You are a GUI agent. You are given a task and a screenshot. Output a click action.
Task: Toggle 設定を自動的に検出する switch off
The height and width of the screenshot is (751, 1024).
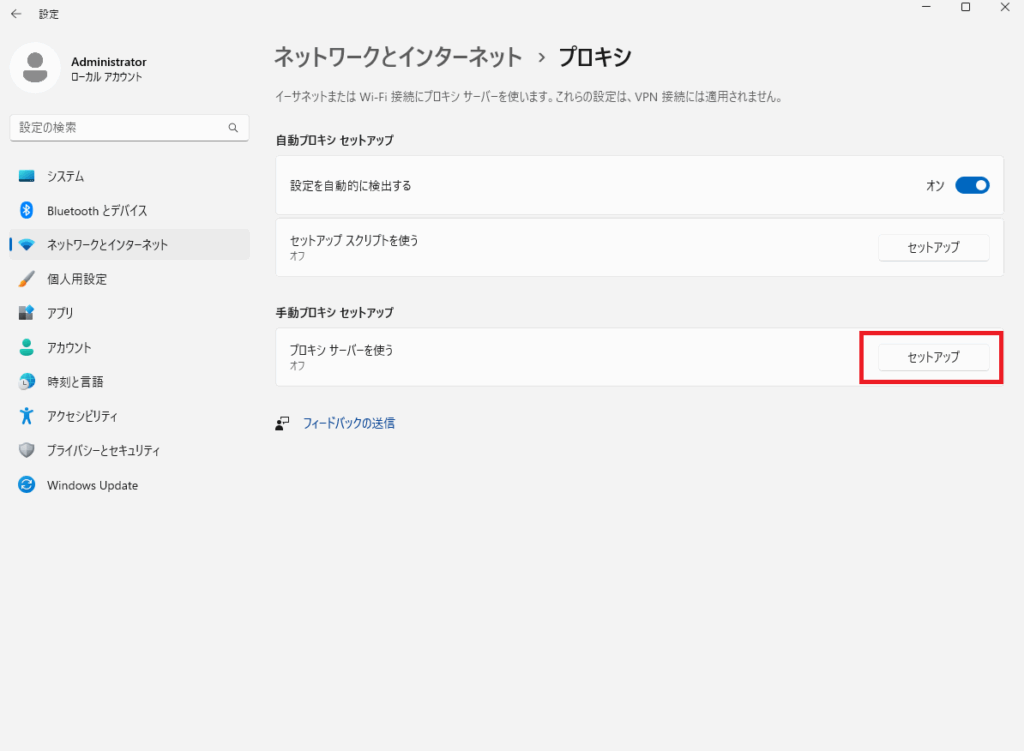click(972, 185)
